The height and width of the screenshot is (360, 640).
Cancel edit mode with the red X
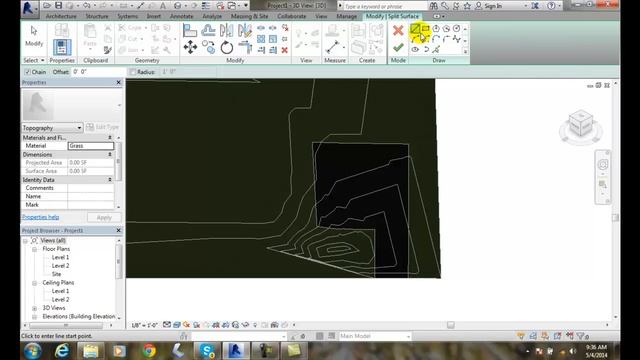pyautogui.click(x=398, y=31)
